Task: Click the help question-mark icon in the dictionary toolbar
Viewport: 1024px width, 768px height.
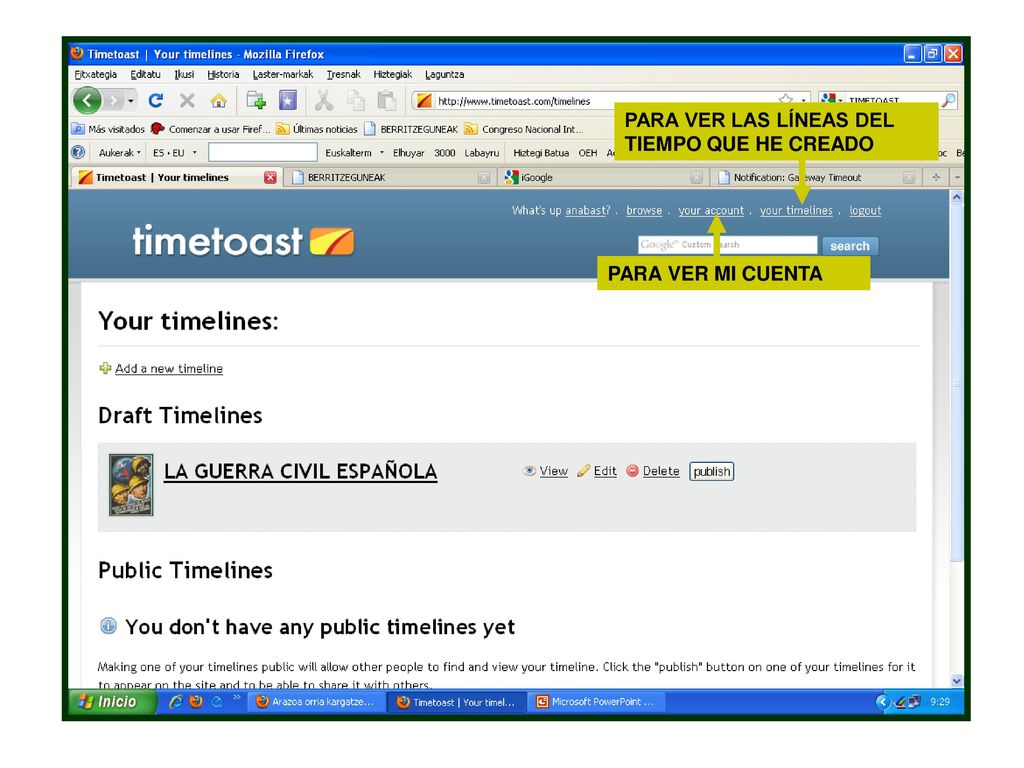Action: click(x=78, y=152)
